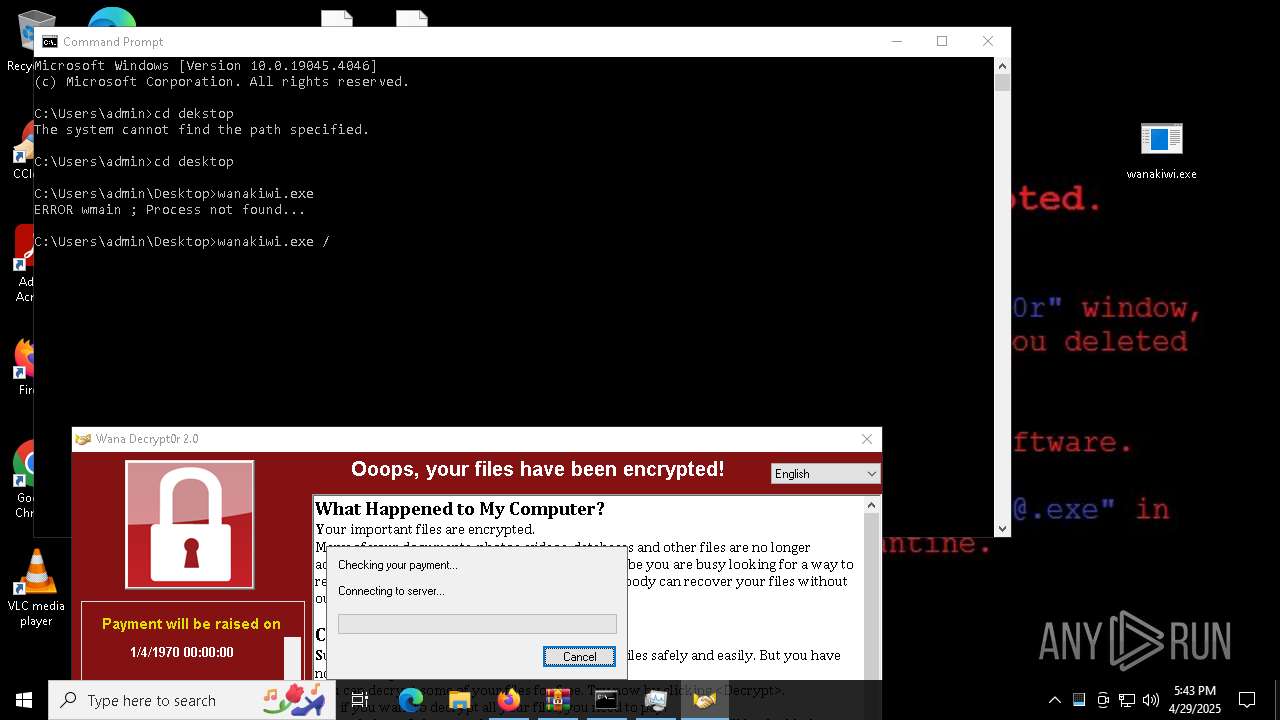Open Firefox from taskbar
The height and width of the screenshot is (720, 1280).
(509, 701)
